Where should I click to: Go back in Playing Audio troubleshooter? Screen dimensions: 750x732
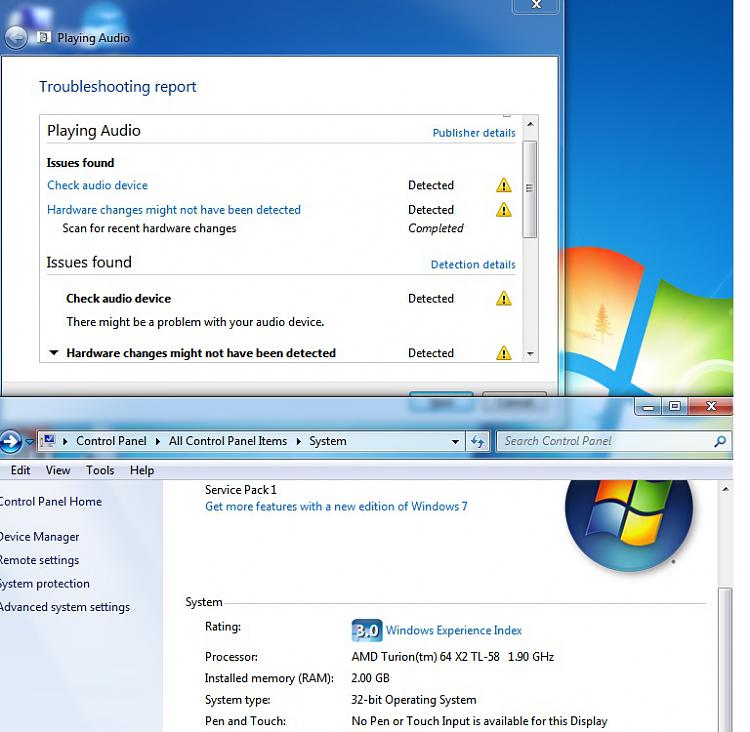16,37
